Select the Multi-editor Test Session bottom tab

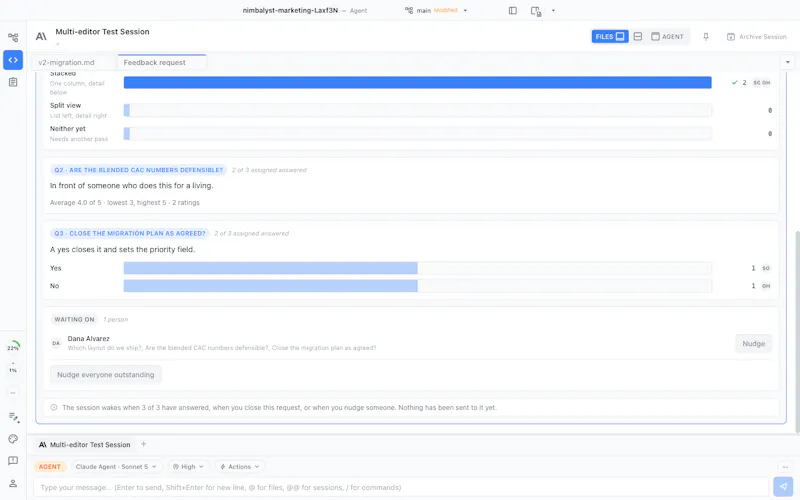coord(85,444)
